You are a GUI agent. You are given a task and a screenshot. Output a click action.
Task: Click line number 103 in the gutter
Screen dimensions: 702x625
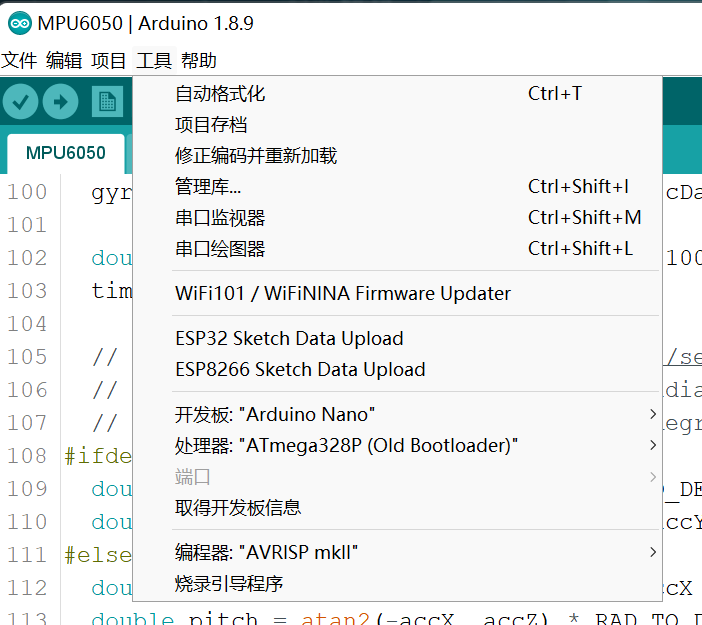click(x=27, y=291)
